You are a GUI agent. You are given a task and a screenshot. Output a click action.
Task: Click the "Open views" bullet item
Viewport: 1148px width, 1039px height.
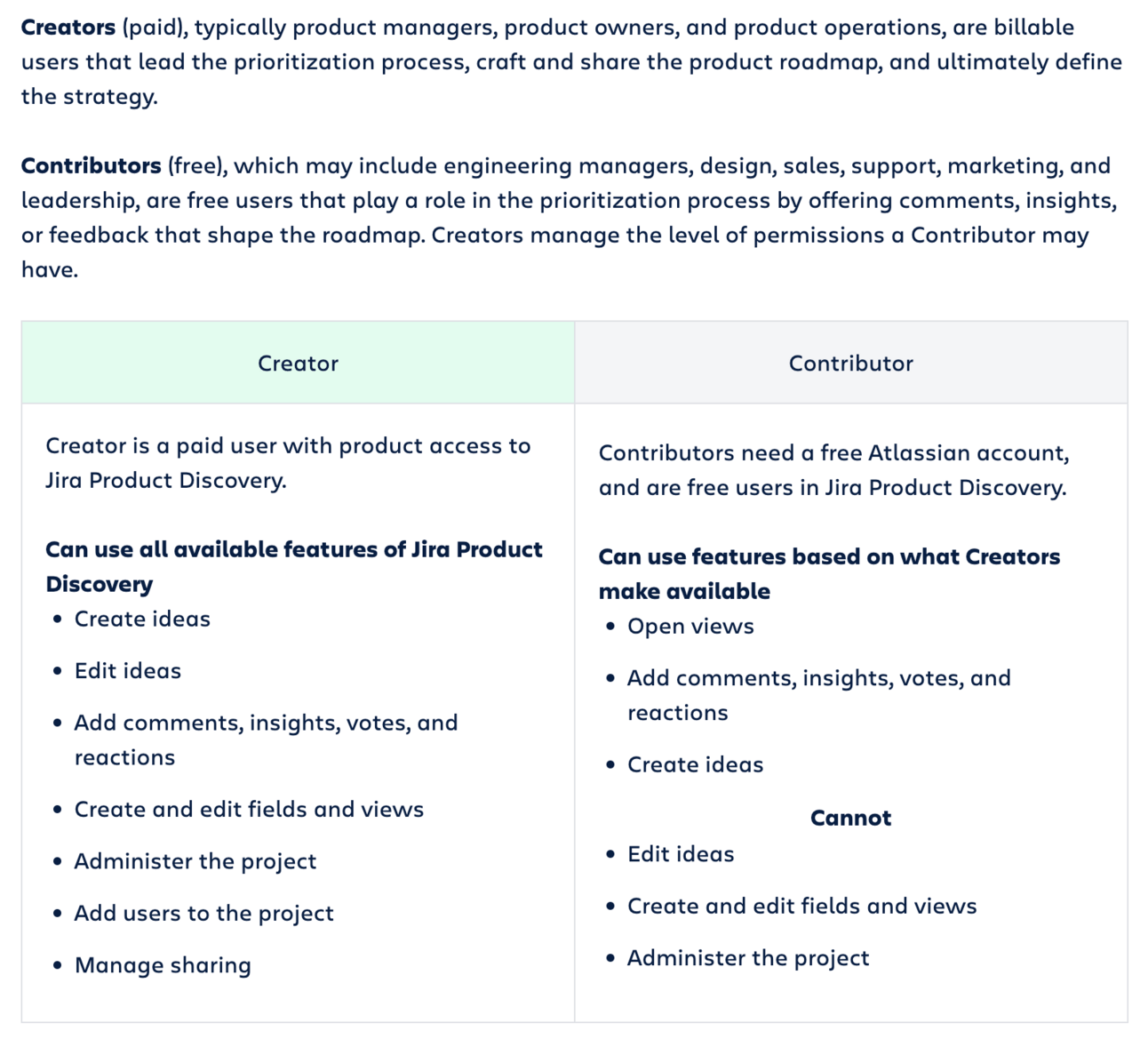coord(690,627)
